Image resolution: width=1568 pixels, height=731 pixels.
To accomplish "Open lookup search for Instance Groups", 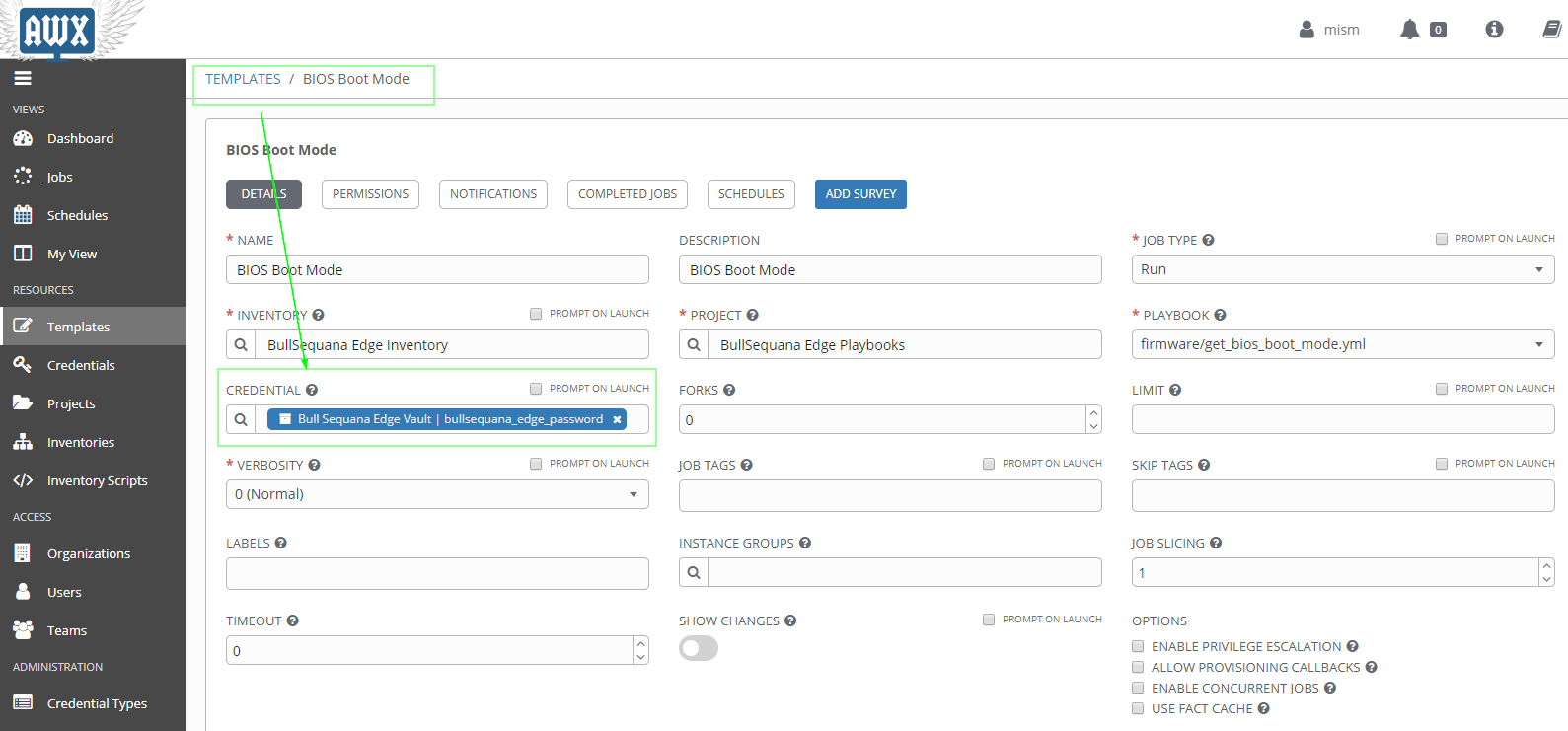I will [x=694, y=572].
